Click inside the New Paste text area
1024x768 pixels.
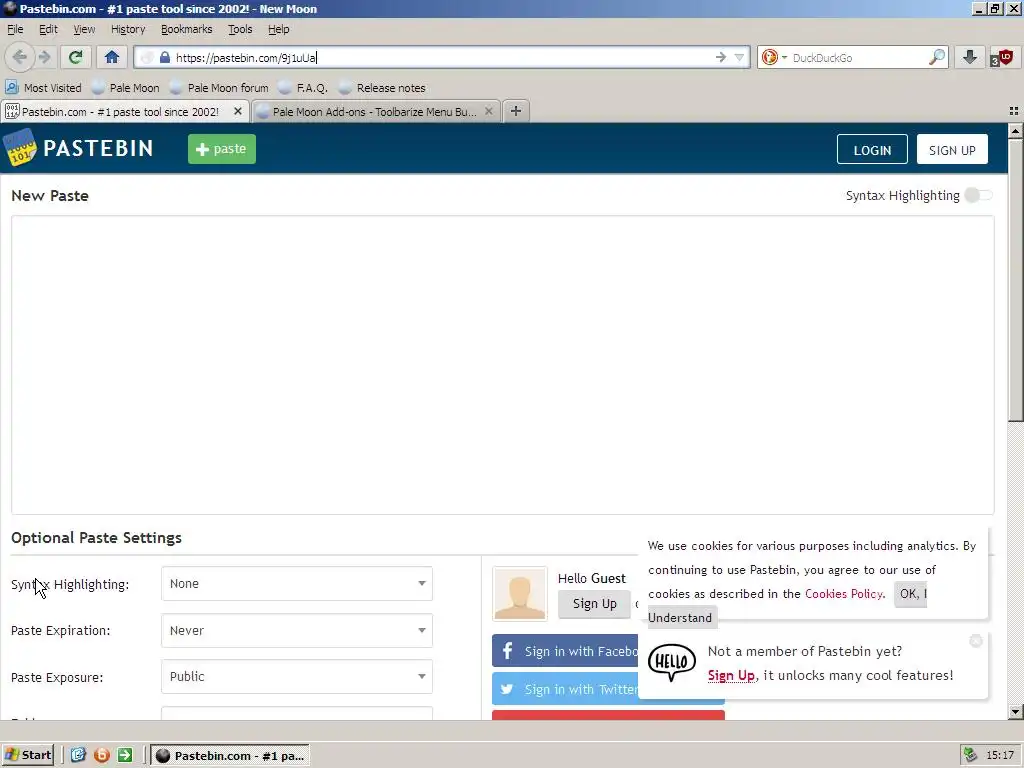[x=503, y=364]
